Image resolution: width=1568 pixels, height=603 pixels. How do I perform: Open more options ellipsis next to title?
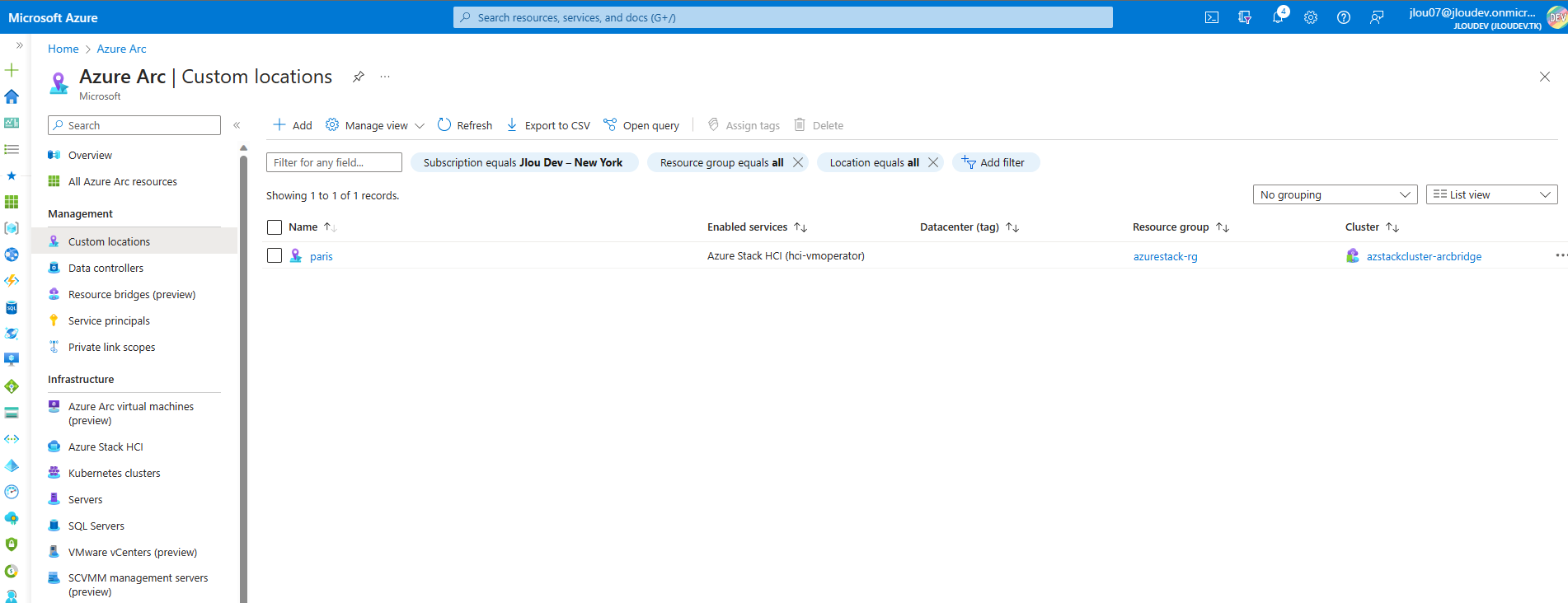(x=385, y=77)
